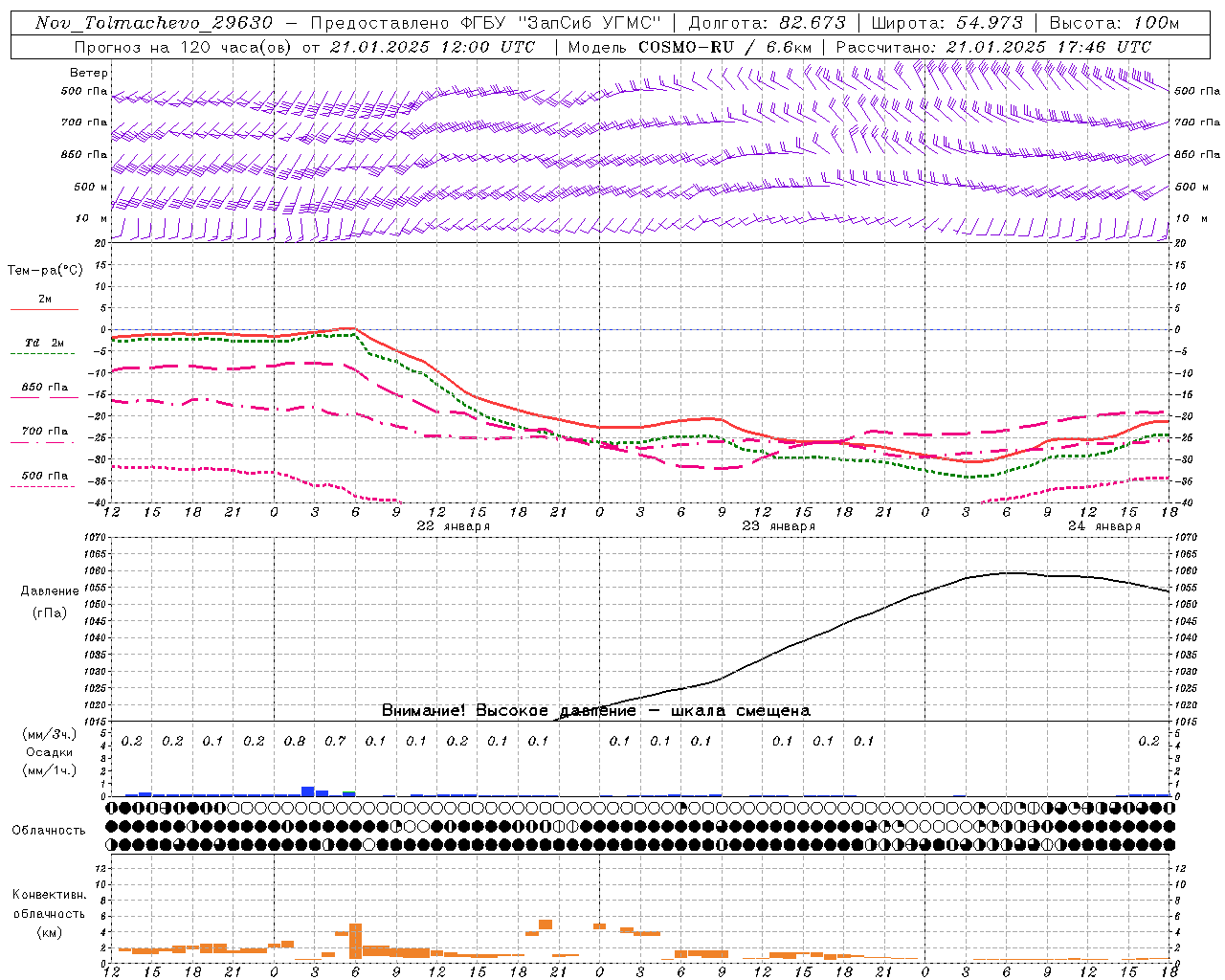Click the Широта: 54.973 value
Image resolution: width=1225 pixels, height=980 pixels.
tap(947, 23)
